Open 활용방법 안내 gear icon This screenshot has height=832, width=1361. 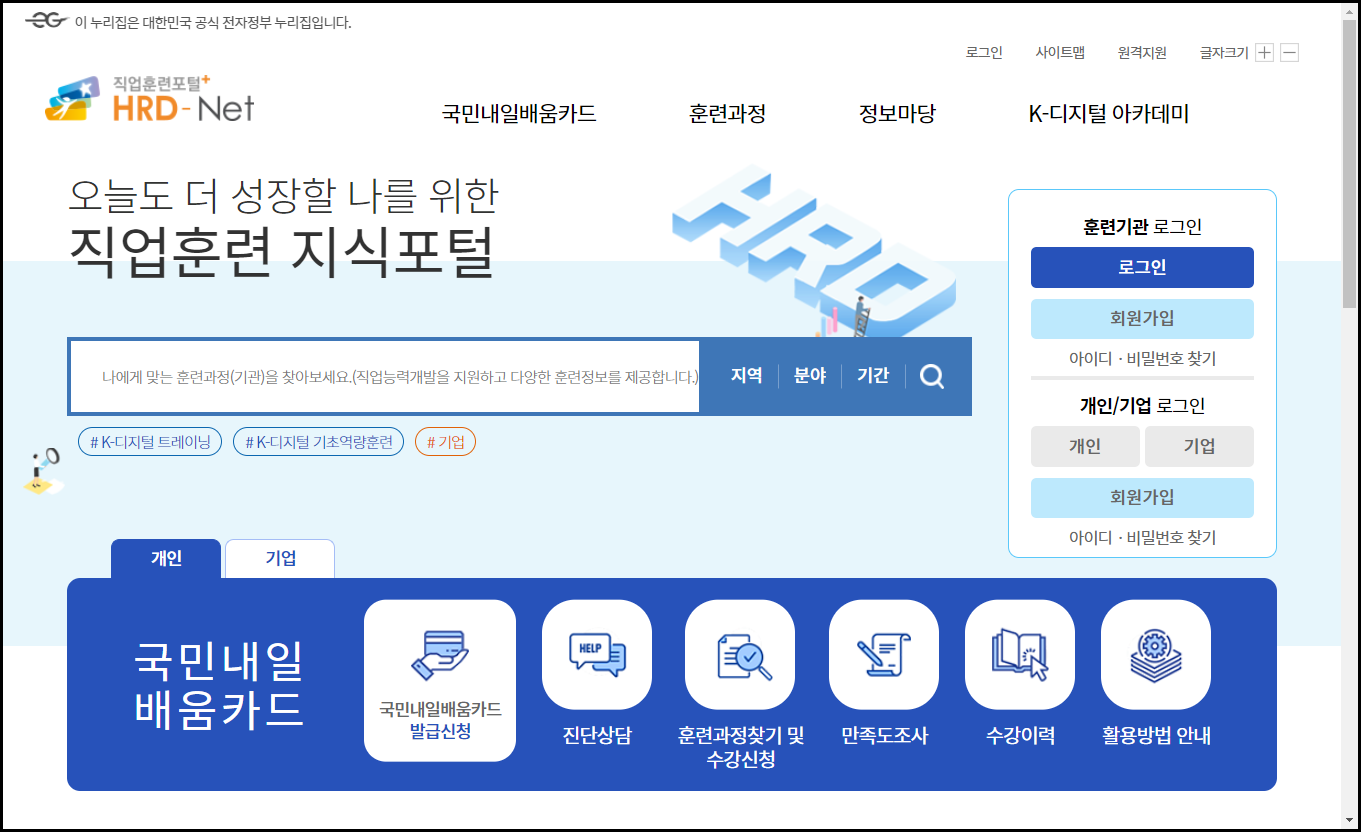[x=1156, y=655]
